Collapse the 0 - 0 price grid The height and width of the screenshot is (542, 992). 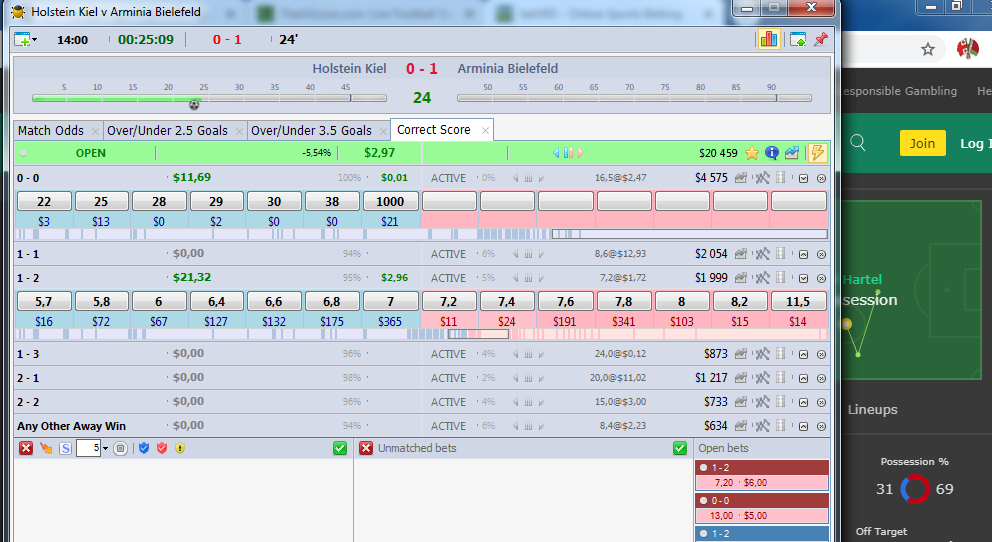pyautogui.click(x=803, y=178)
